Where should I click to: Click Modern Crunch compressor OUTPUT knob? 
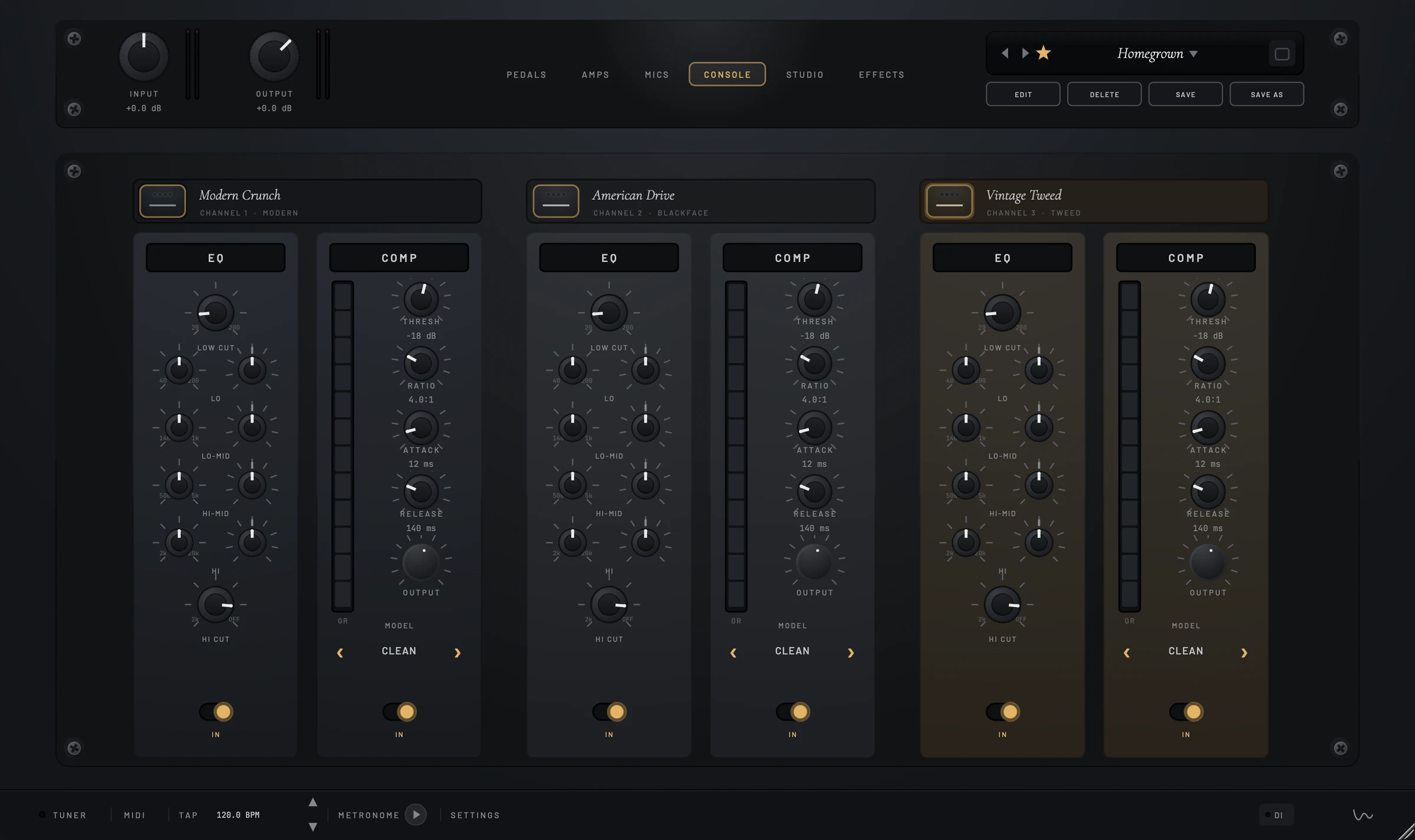[x=421, y=562]
